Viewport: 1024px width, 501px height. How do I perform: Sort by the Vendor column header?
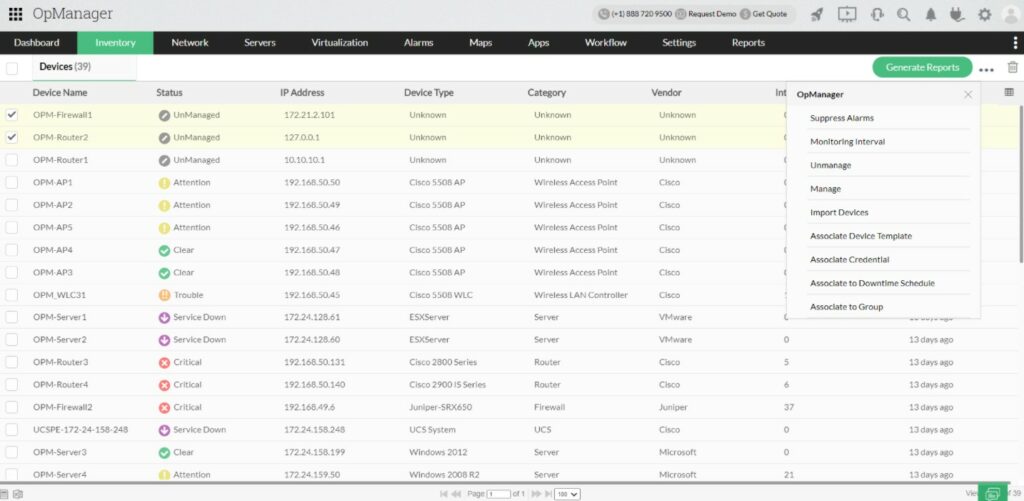pos(666,93)
